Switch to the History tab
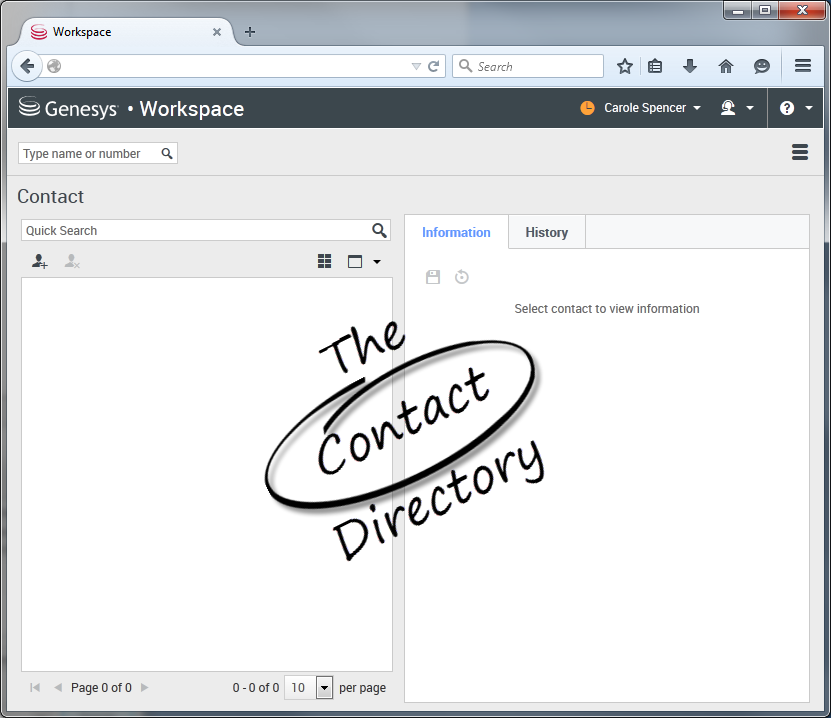Image resolution: width=831 pixels, height=718 pixels. coord(546,232)
